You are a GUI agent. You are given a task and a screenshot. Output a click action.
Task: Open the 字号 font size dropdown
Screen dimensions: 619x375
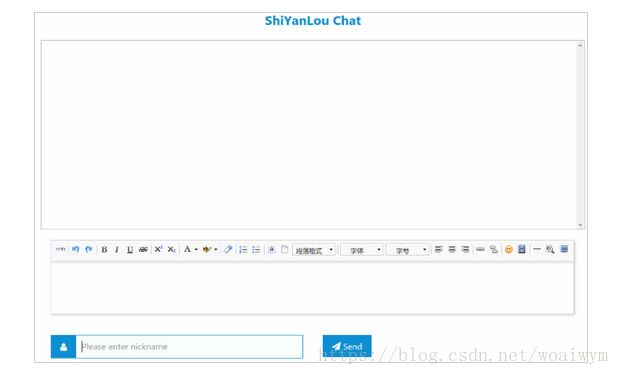407,250
